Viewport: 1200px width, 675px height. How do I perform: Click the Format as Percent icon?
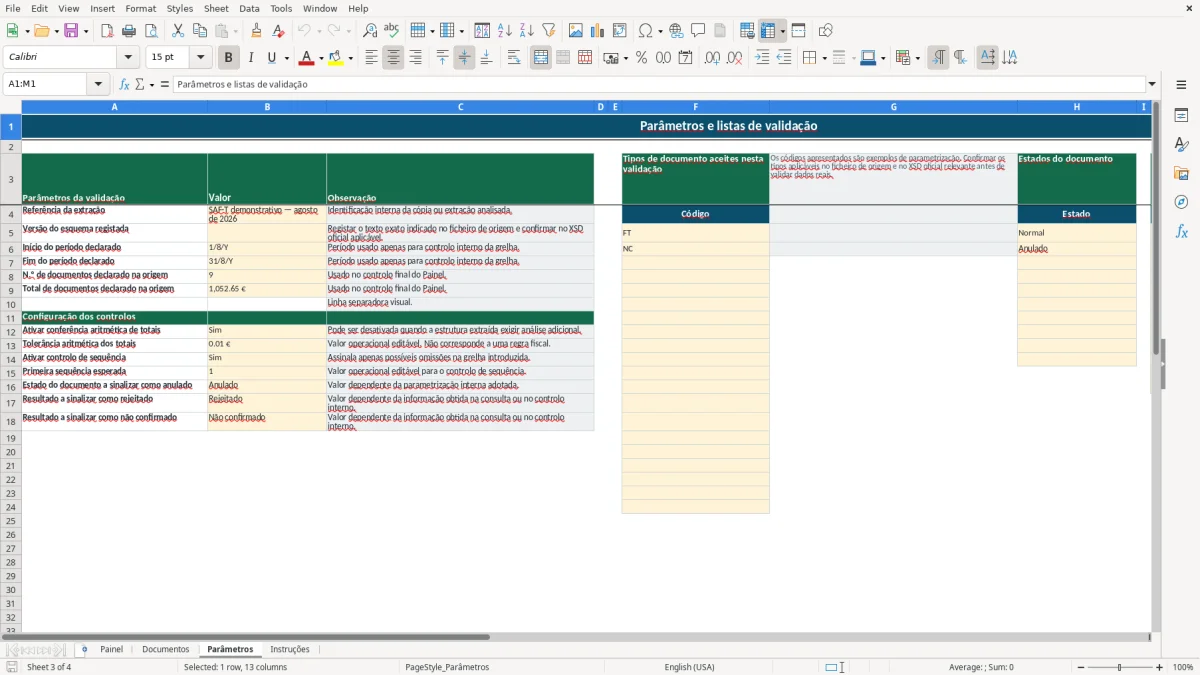coord(642,58)
